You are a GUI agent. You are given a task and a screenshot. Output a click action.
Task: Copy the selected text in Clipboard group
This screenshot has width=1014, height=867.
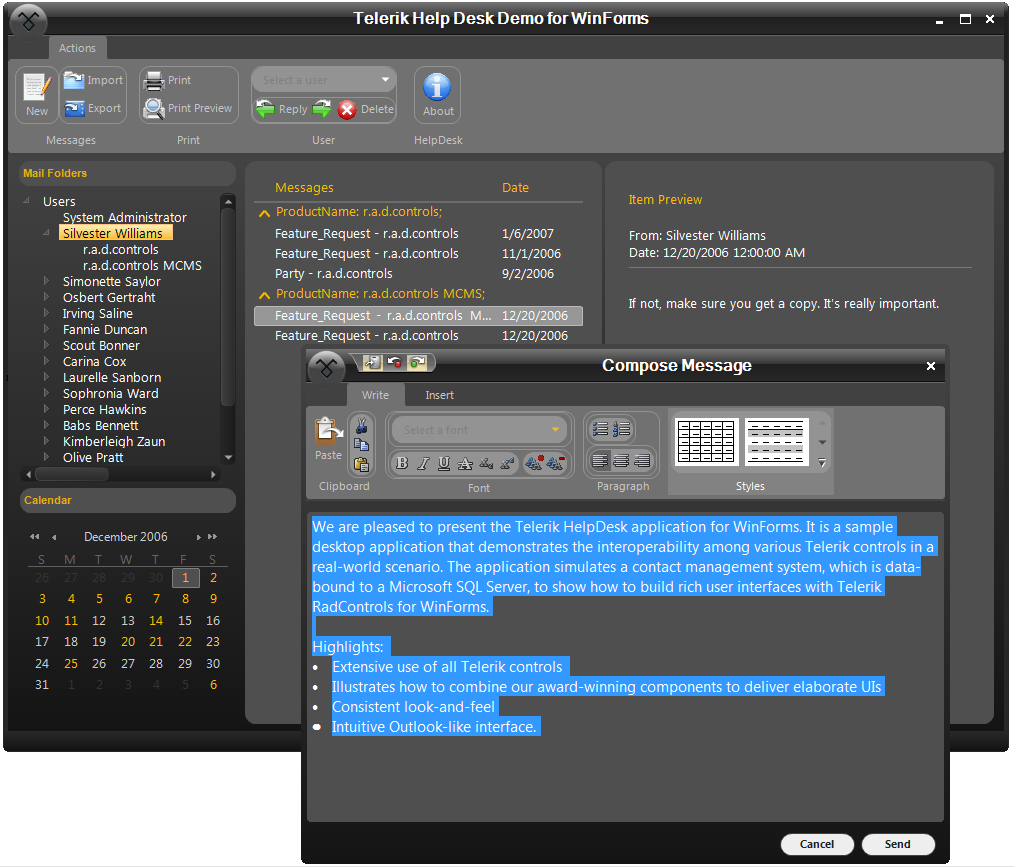click(361, 445)
